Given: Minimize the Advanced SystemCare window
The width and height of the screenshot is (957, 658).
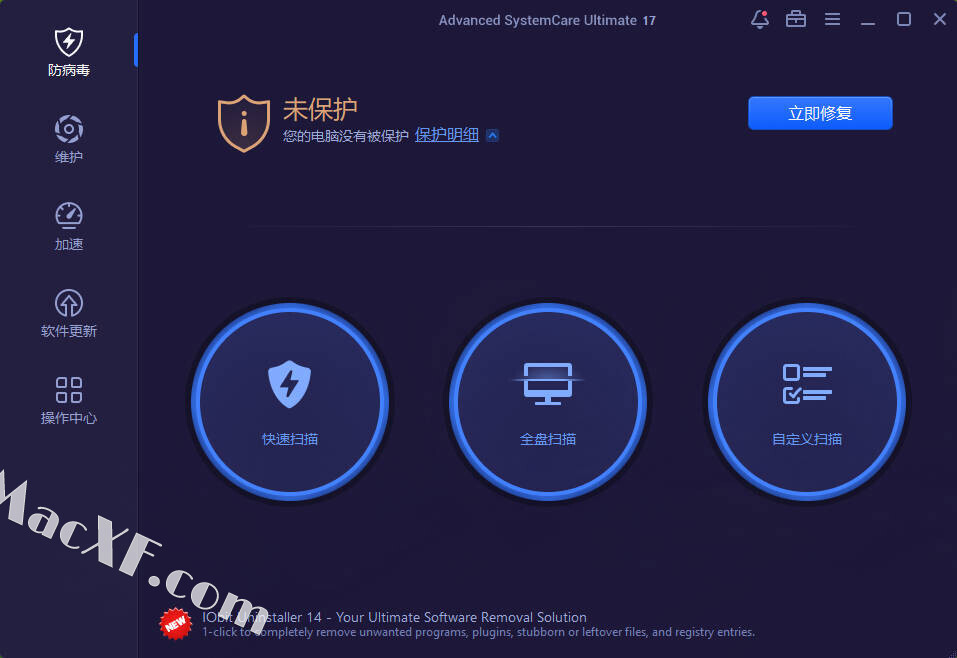Looking at the screenshot, I should [x=868, y=19].
